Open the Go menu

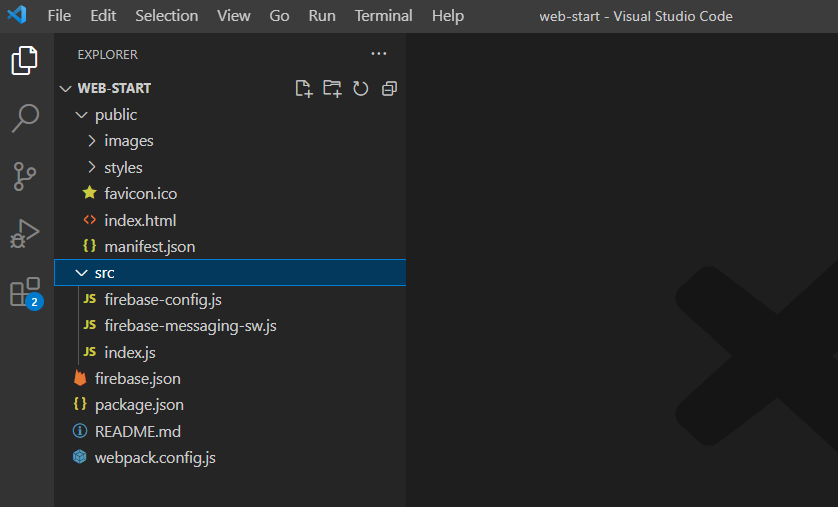coord(279,15)
